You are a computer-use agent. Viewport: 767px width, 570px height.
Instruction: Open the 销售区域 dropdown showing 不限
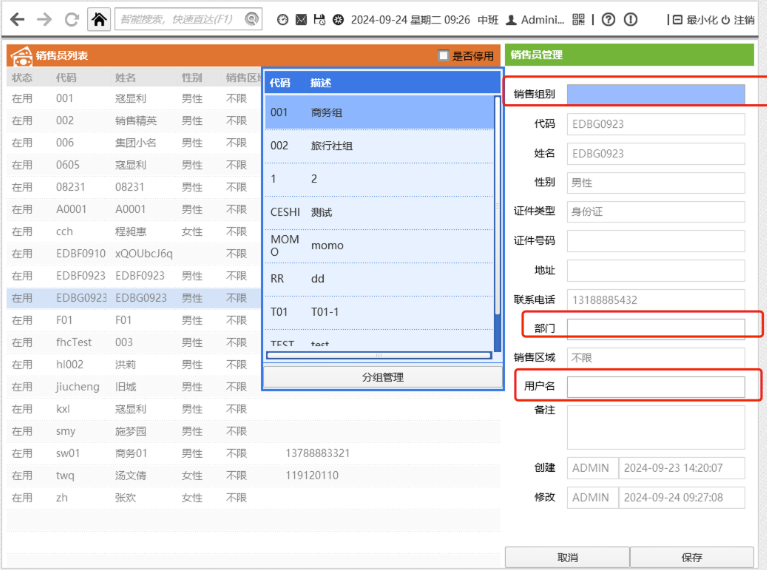pos(655,358)
